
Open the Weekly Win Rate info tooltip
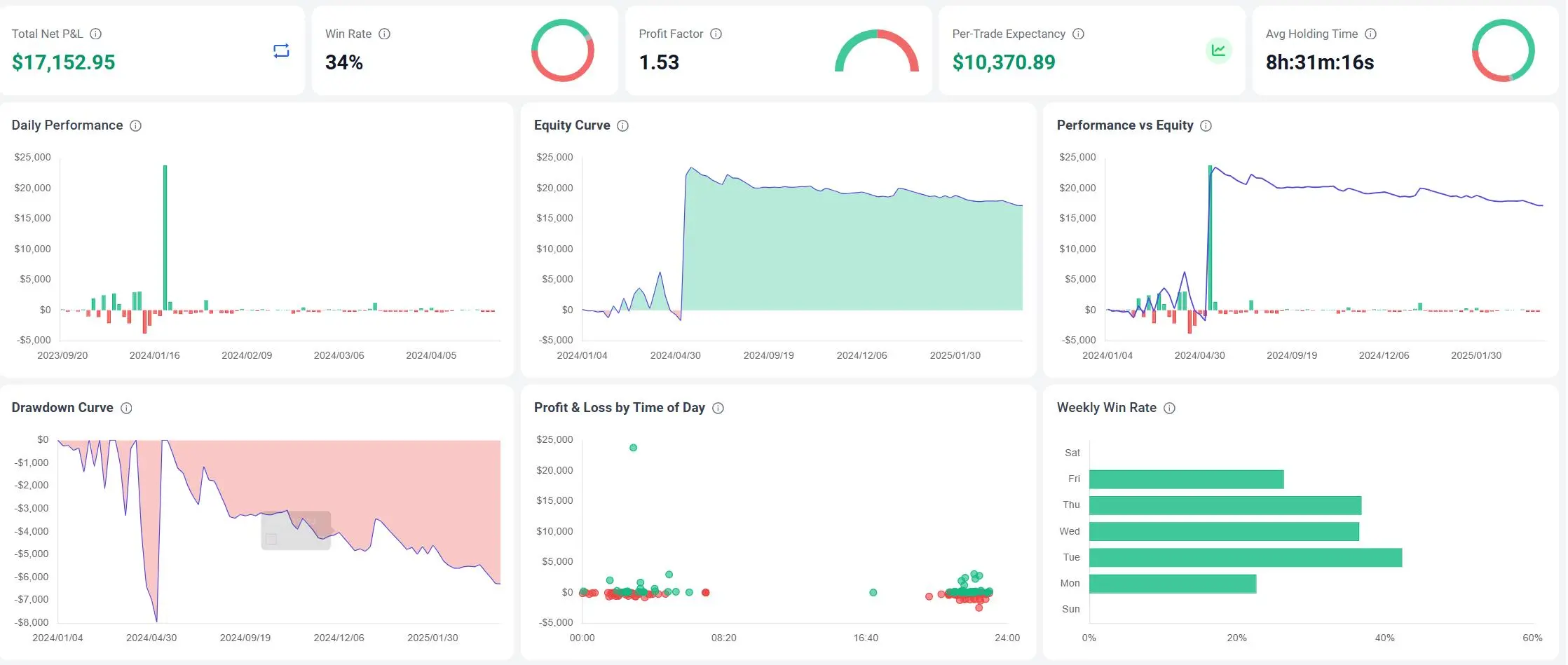[x=1168, y=408]
